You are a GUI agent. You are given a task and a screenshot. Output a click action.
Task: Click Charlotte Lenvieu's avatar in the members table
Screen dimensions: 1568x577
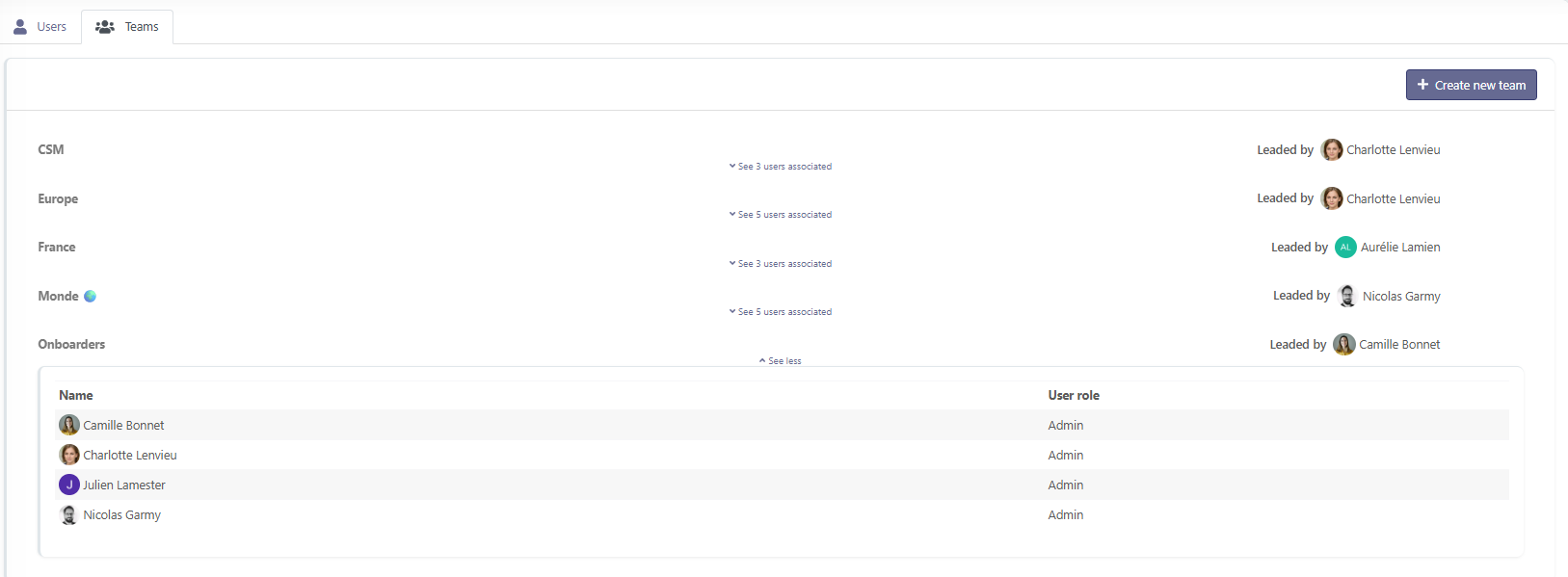(x=69, y=455)
